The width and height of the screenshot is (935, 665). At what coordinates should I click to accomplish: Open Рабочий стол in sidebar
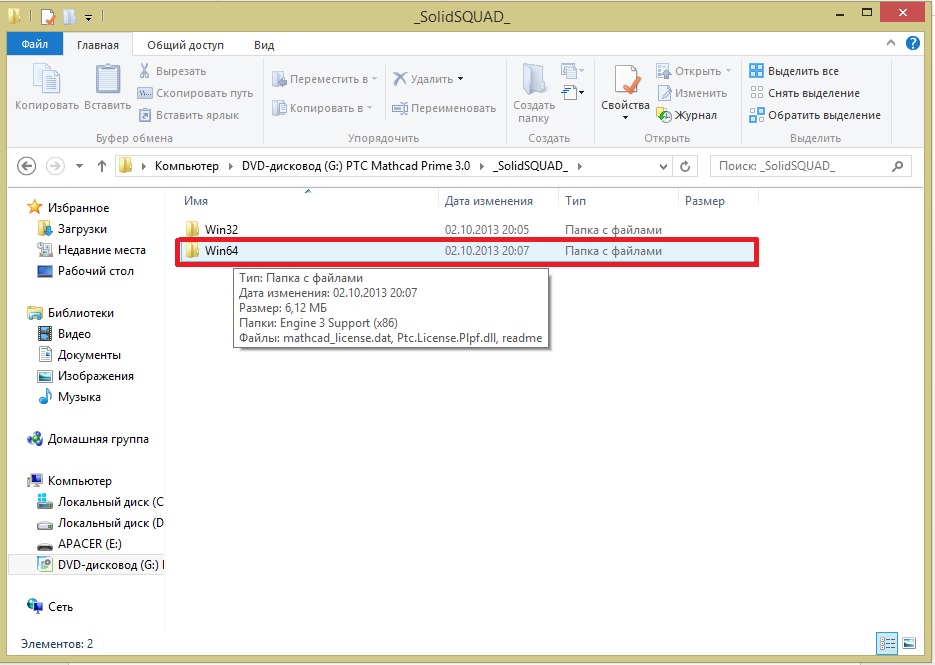[95, 271]
